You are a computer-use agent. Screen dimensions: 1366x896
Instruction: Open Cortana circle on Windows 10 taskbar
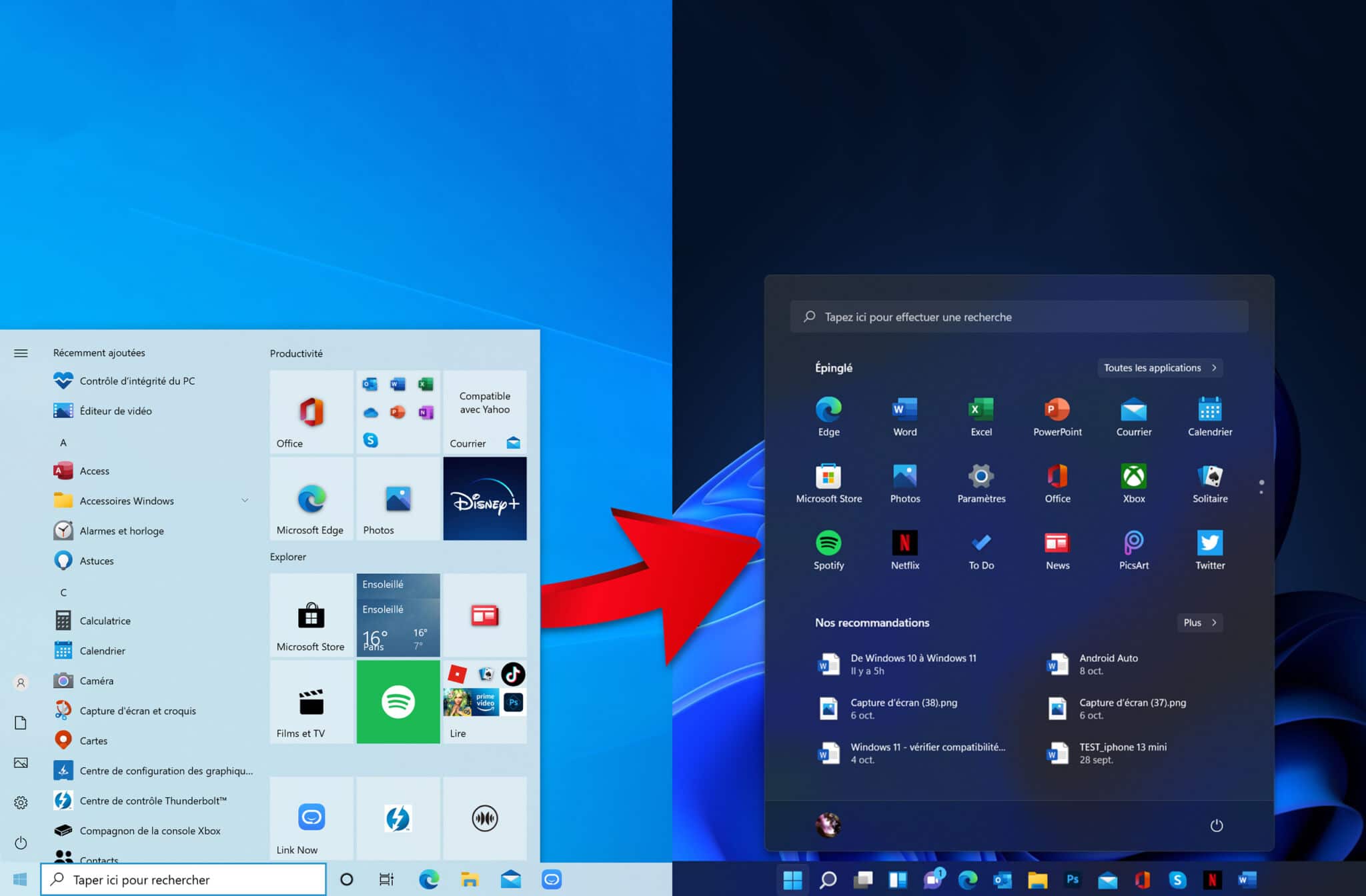346,879
